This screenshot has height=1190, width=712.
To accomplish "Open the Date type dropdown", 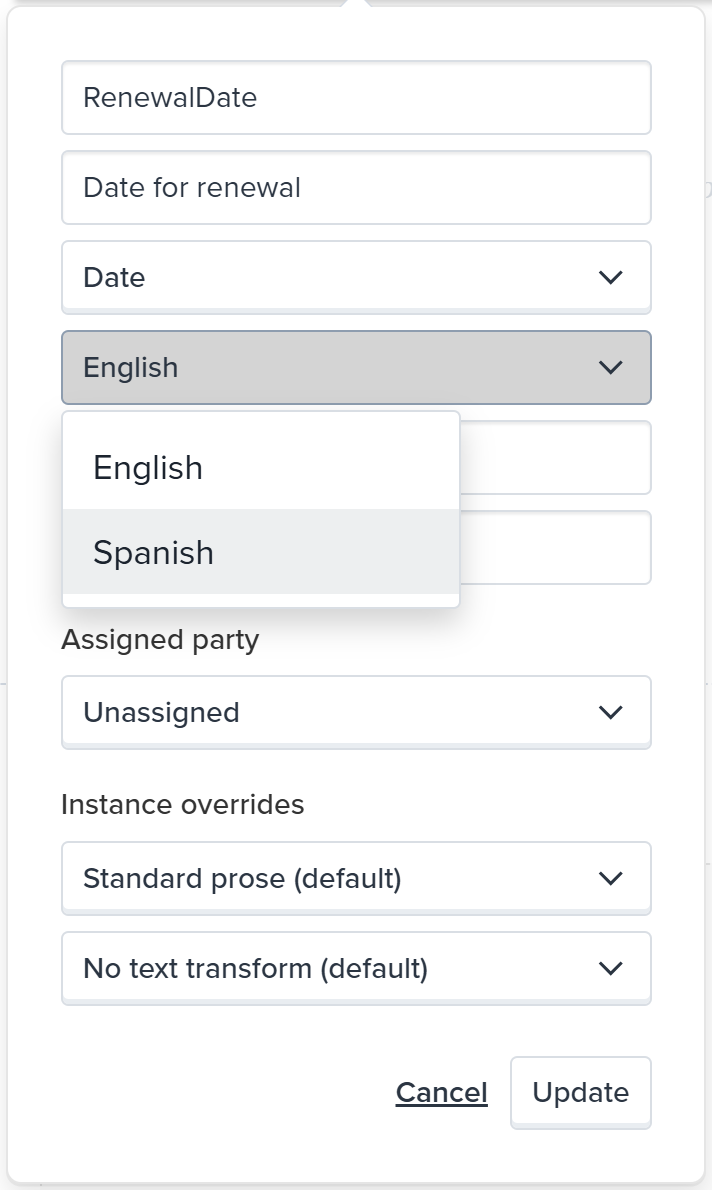I will (356, 277).
